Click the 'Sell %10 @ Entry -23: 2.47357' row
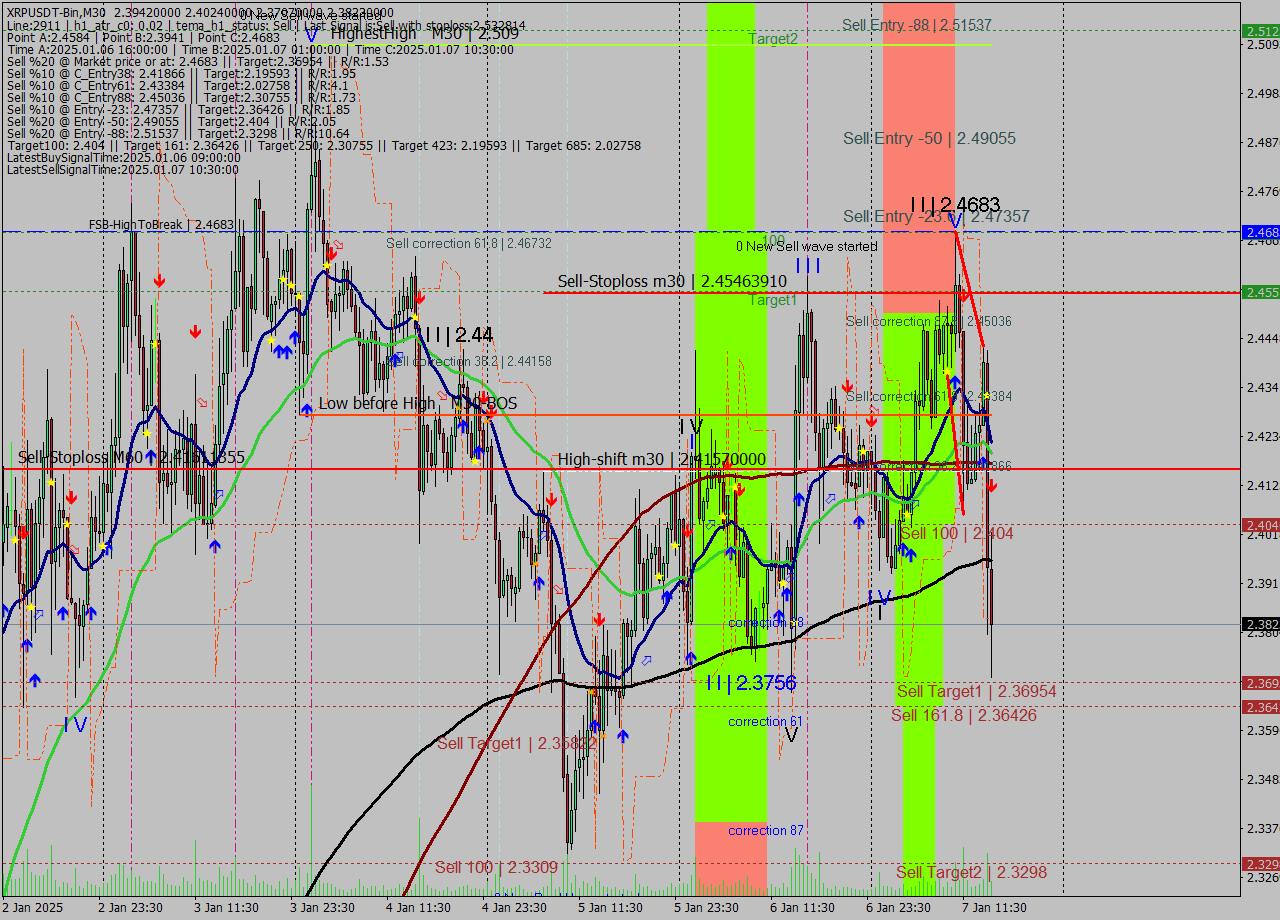1280x920 pixels. point(178,110)
